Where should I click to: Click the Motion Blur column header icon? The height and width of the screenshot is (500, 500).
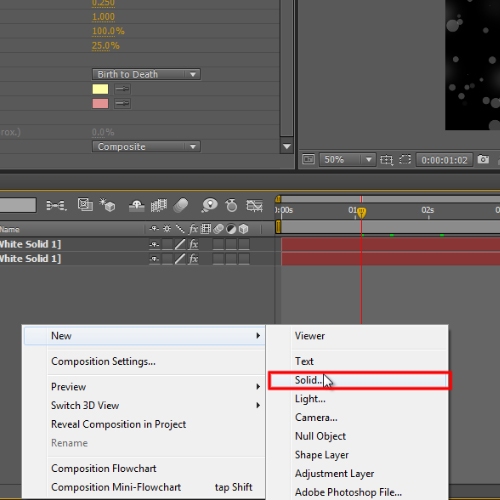(x=218, y=229)
